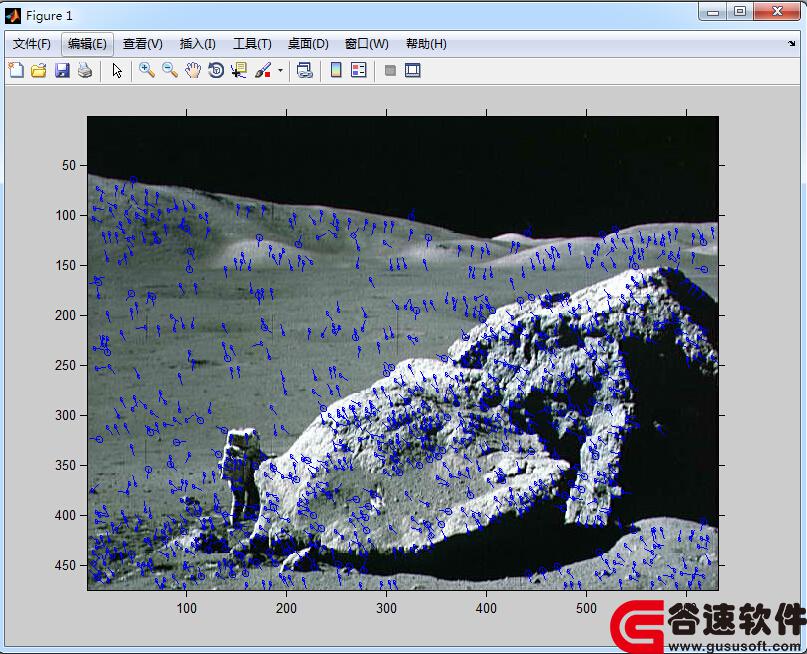This screenshot has height=654, width=807.
Task: Insert a legend from the toolbar
Action: click(x=359, y=70)
